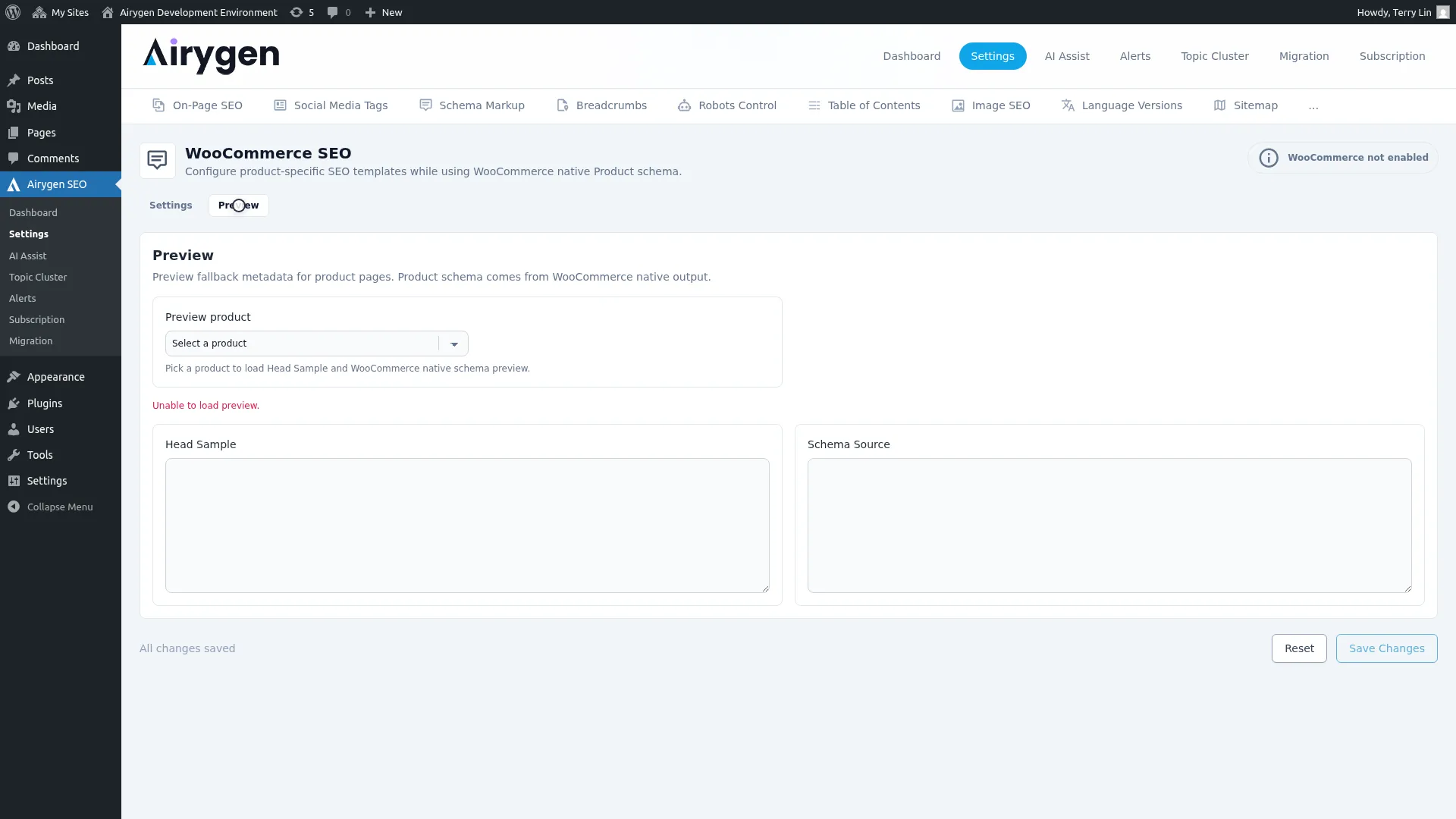Click the Plugins plug icon
Screen dimensions: 1456x819
pos(14,403)
